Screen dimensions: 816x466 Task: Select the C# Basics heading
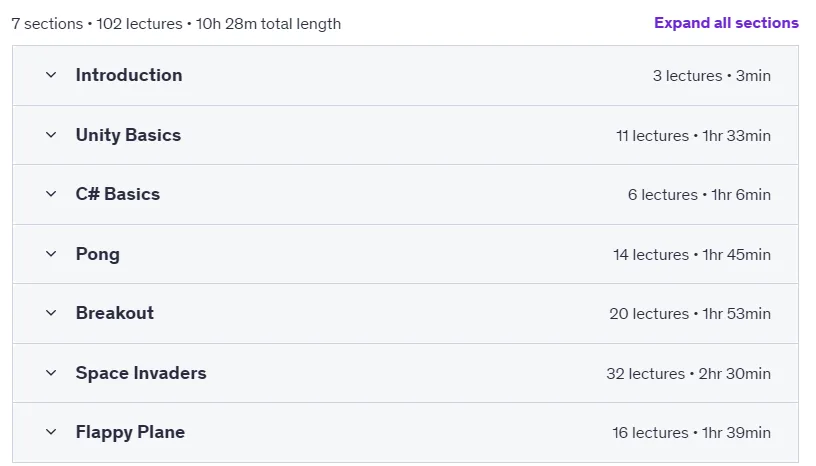point(118,194)
